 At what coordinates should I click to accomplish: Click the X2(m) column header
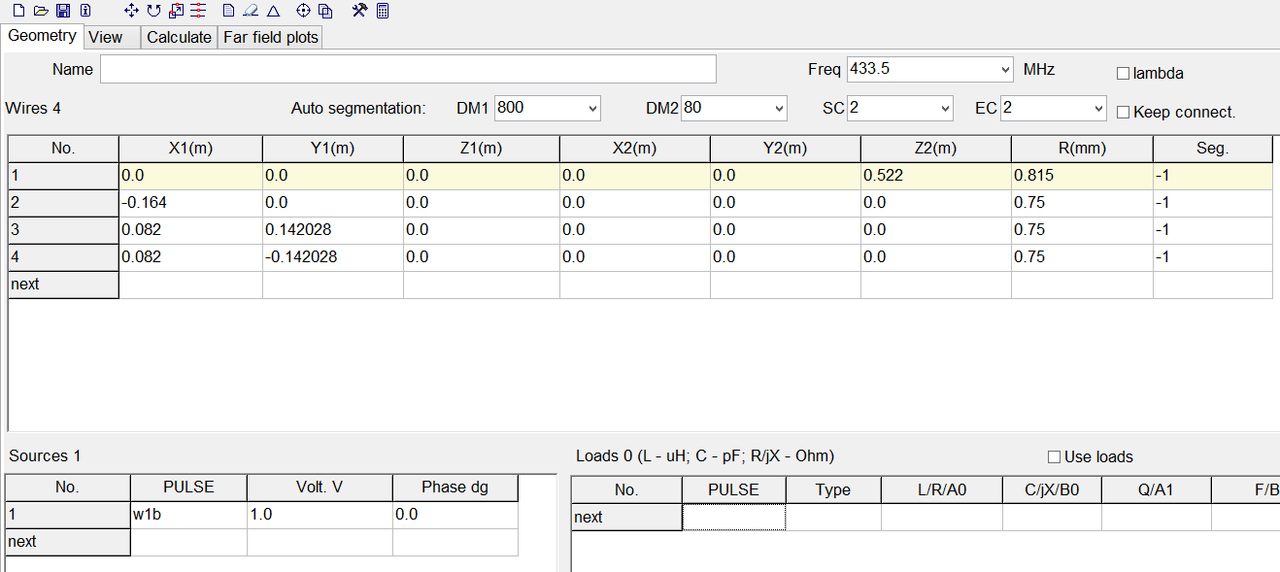(635, 148)
